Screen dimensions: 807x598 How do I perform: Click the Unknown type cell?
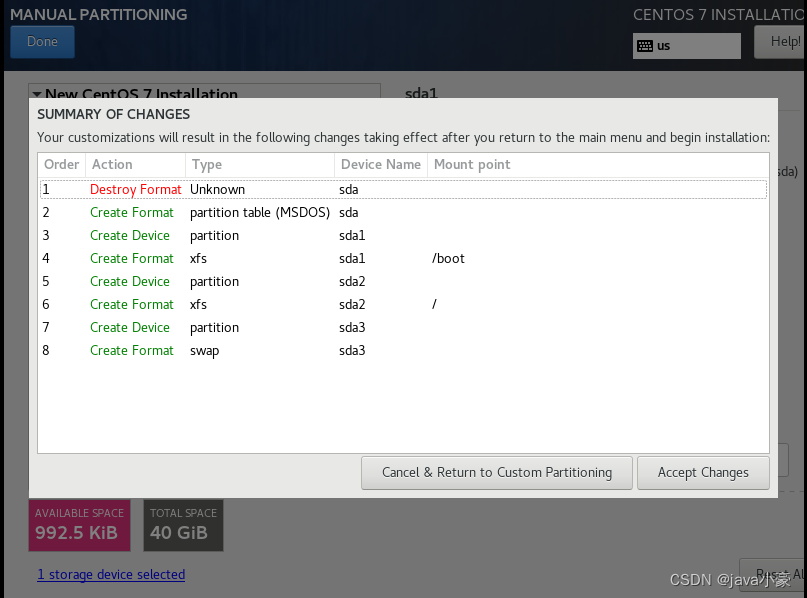[x=217, y=189]
